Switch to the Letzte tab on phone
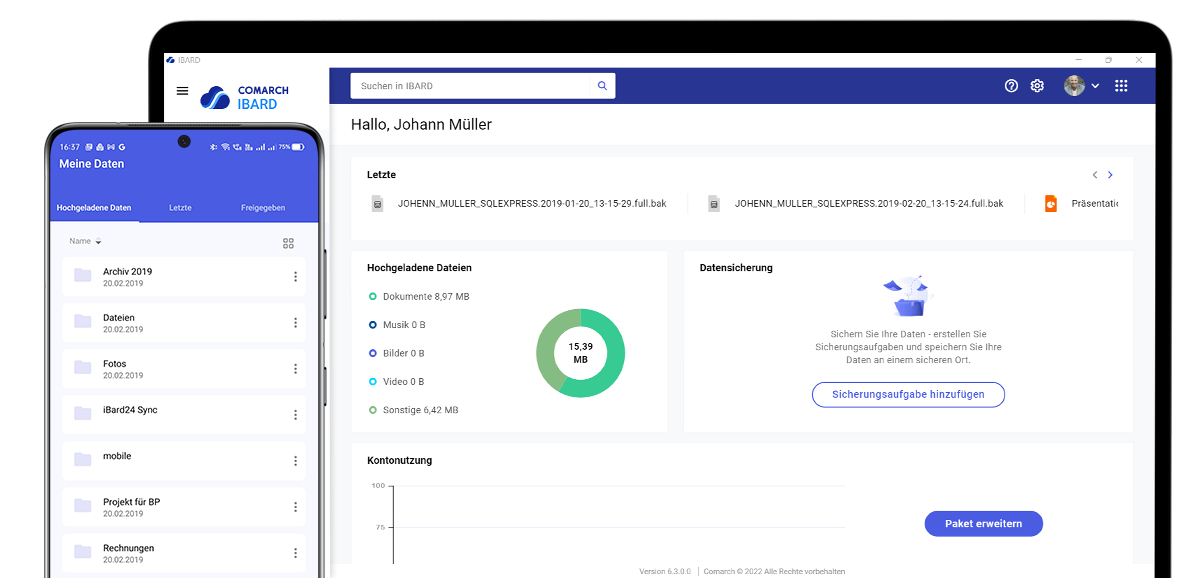Screen dimensions: 1182x578 point(180,207)
